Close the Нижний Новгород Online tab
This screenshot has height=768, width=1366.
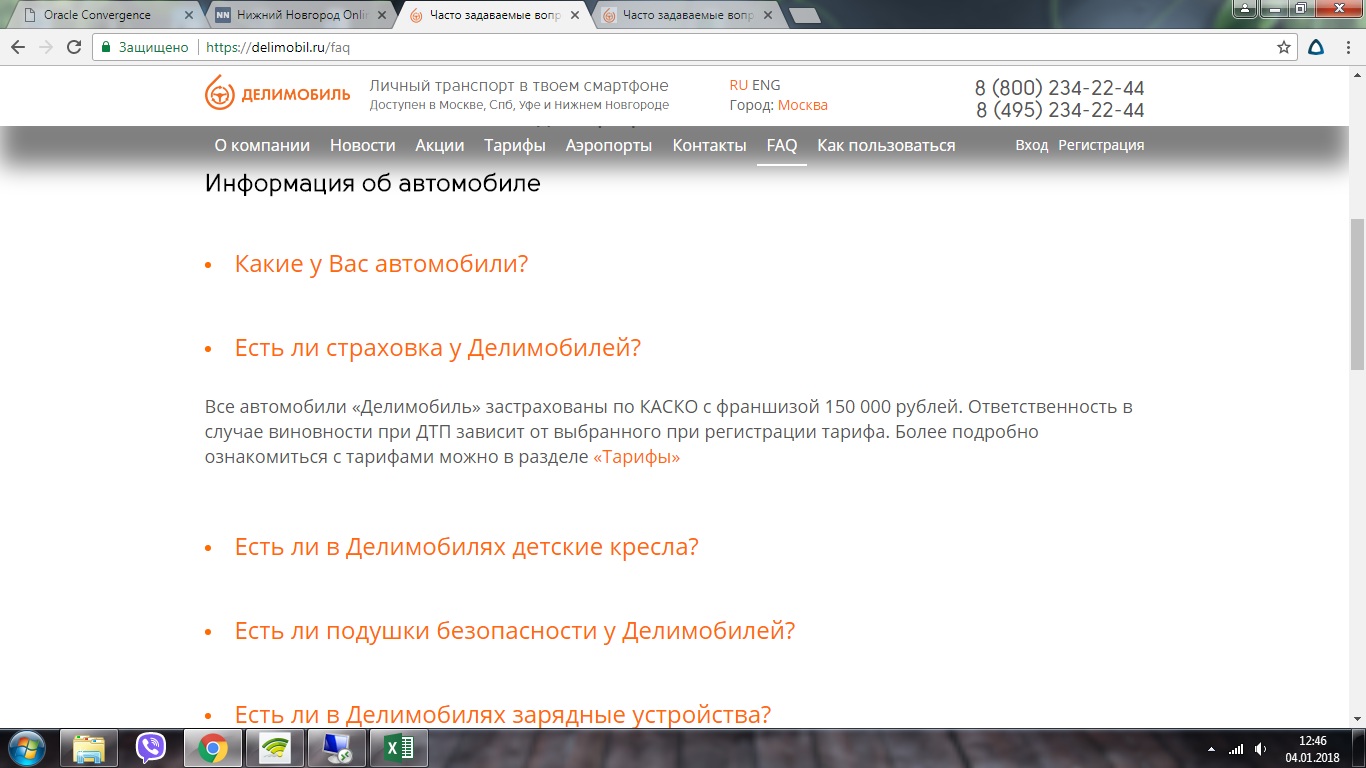(381, 15)
